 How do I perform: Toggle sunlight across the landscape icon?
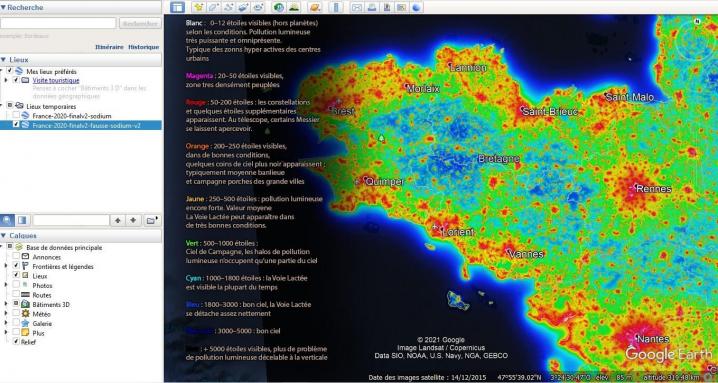click(x=294, y=7)
